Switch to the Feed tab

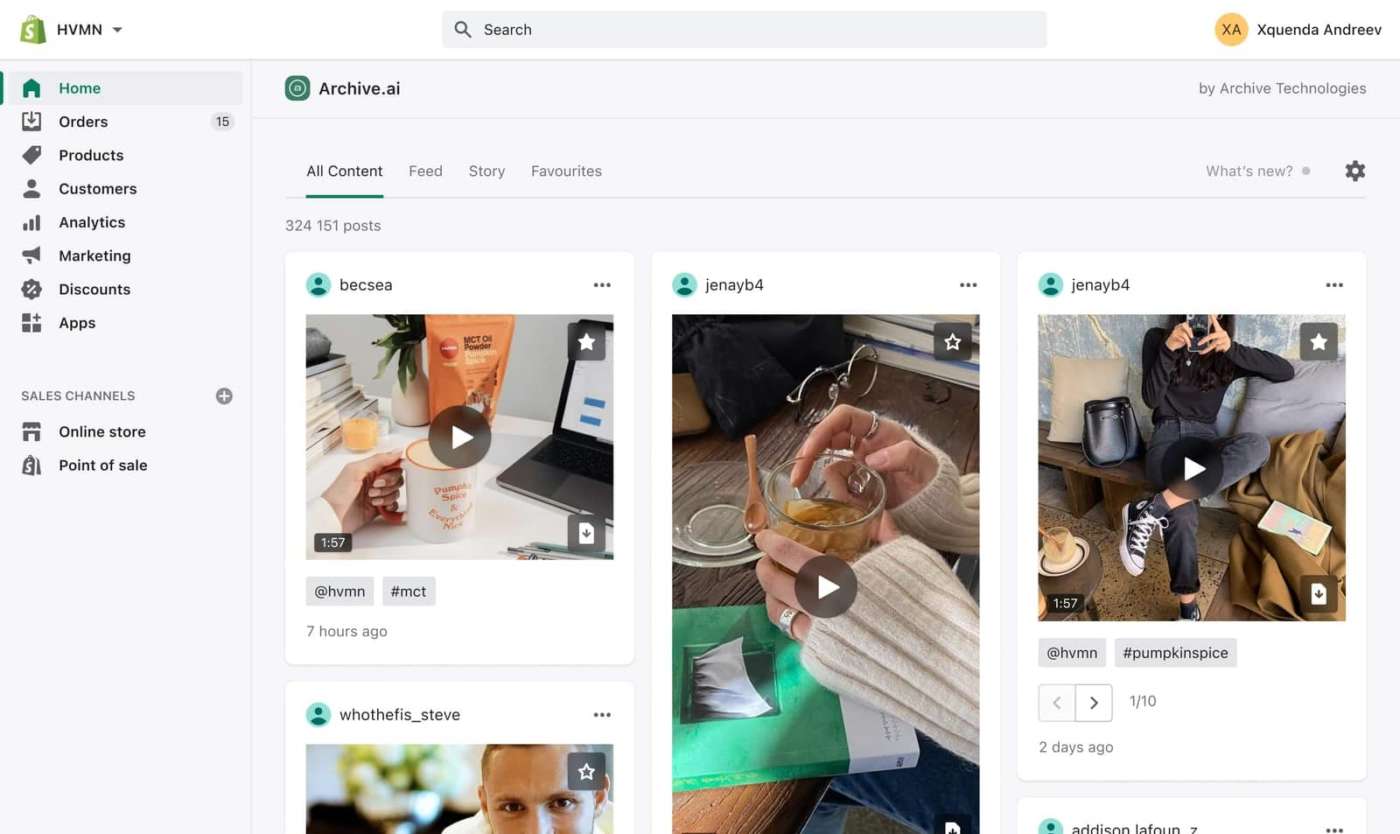[425, 170]
